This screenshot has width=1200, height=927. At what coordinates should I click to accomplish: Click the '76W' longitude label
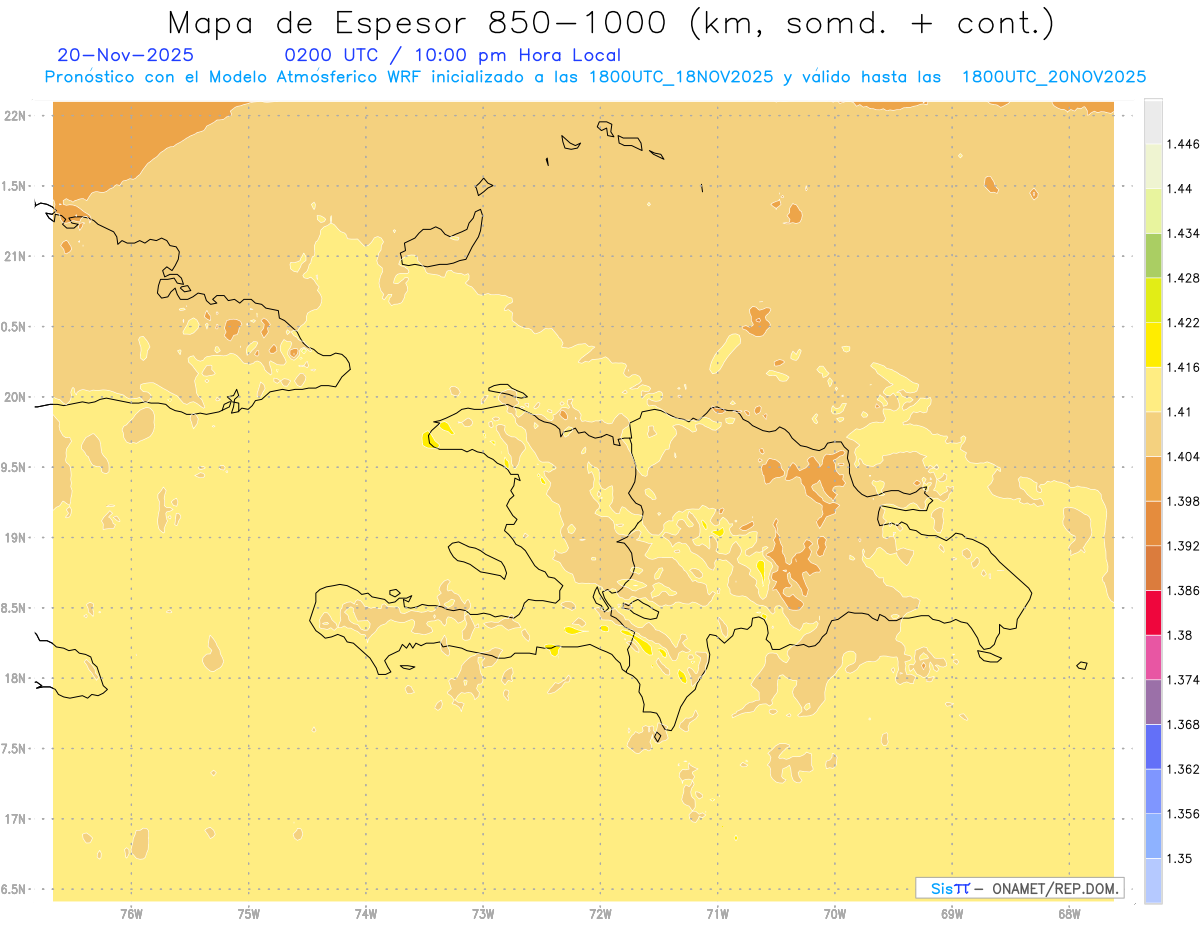131,913
